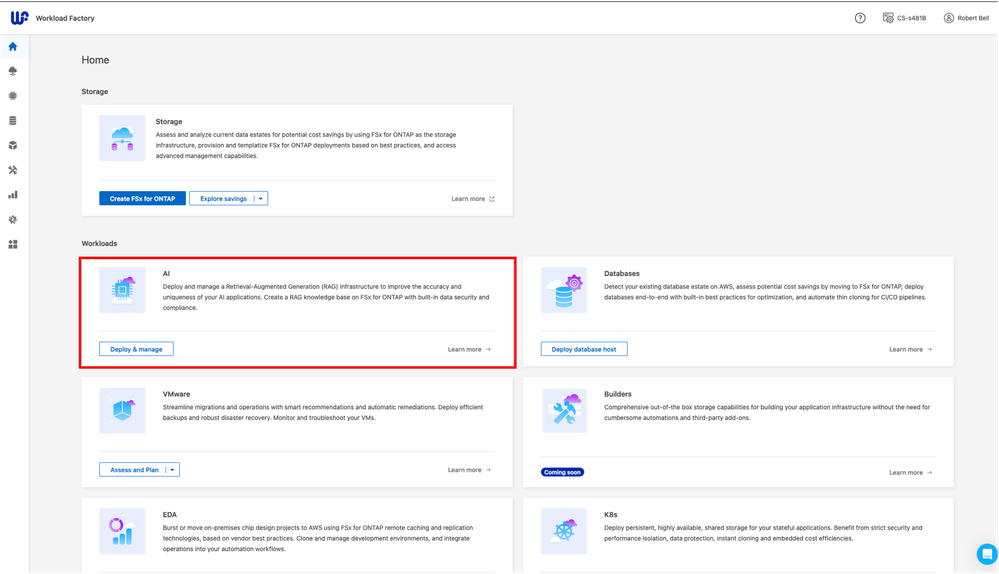Open the help question mark icon
This screenshot has width=999, height=574.
860,18
